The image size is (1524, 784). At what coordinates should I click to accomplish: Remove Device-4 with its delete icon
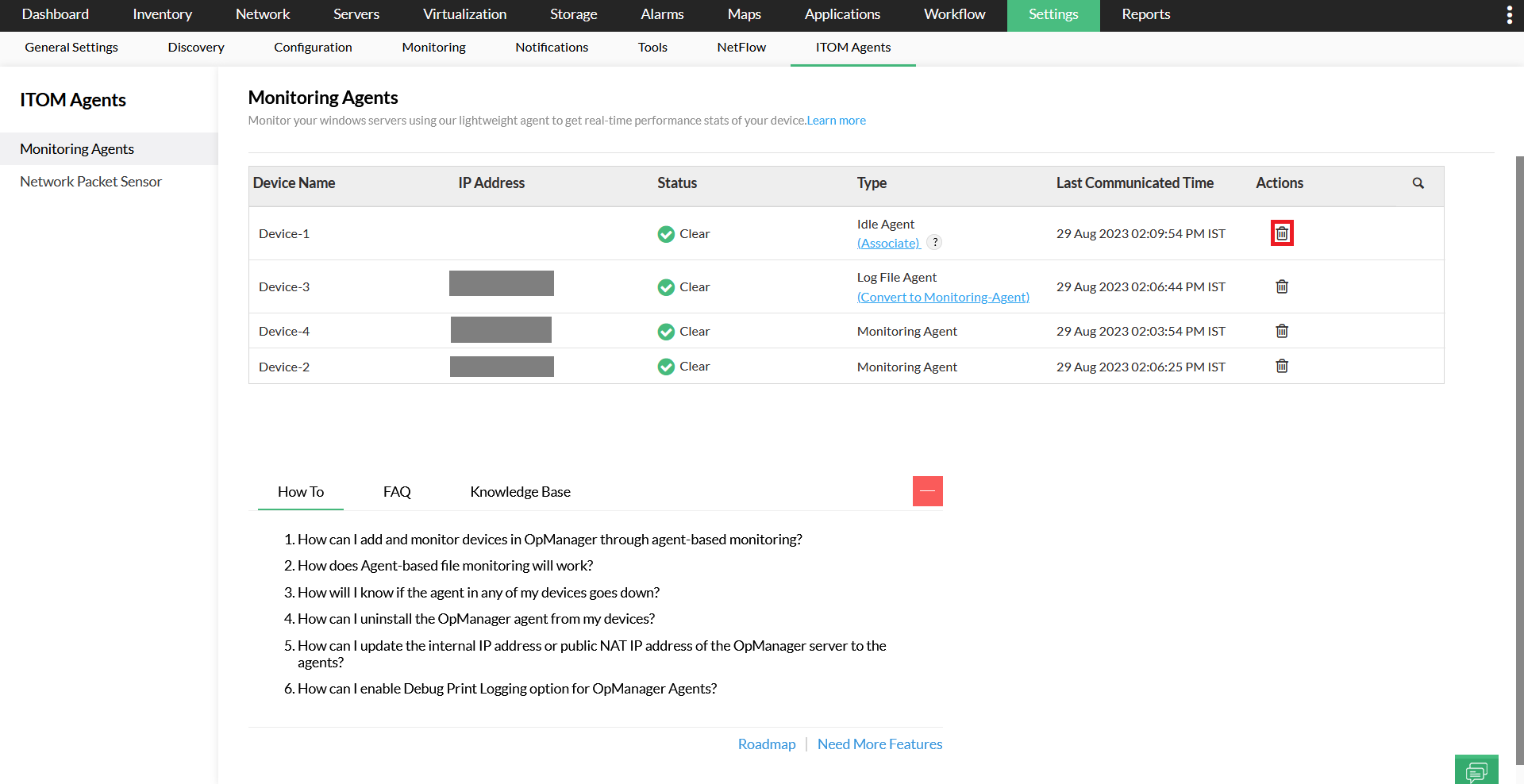pos(1281,331)
